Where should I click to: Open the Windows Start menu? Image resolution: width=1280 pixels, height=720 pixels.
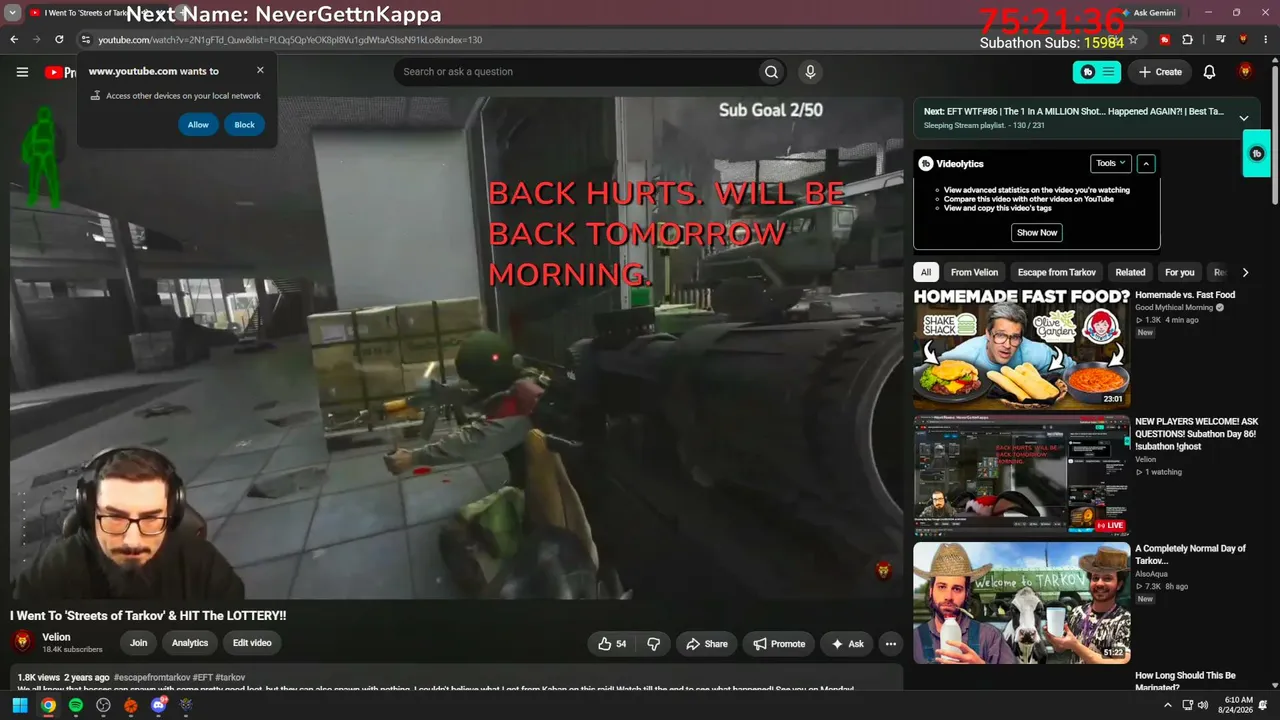pyautogui.click(x=19, y=705)
